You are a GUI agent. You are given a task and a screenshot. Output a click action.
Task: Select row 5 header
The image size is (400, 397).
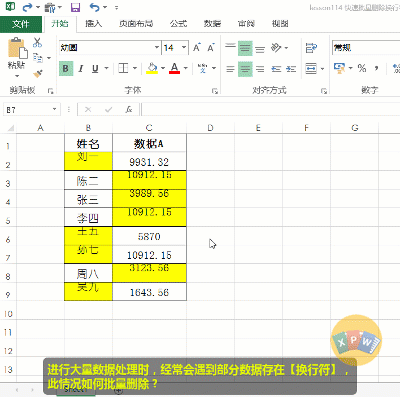click(x=8, y=218)
